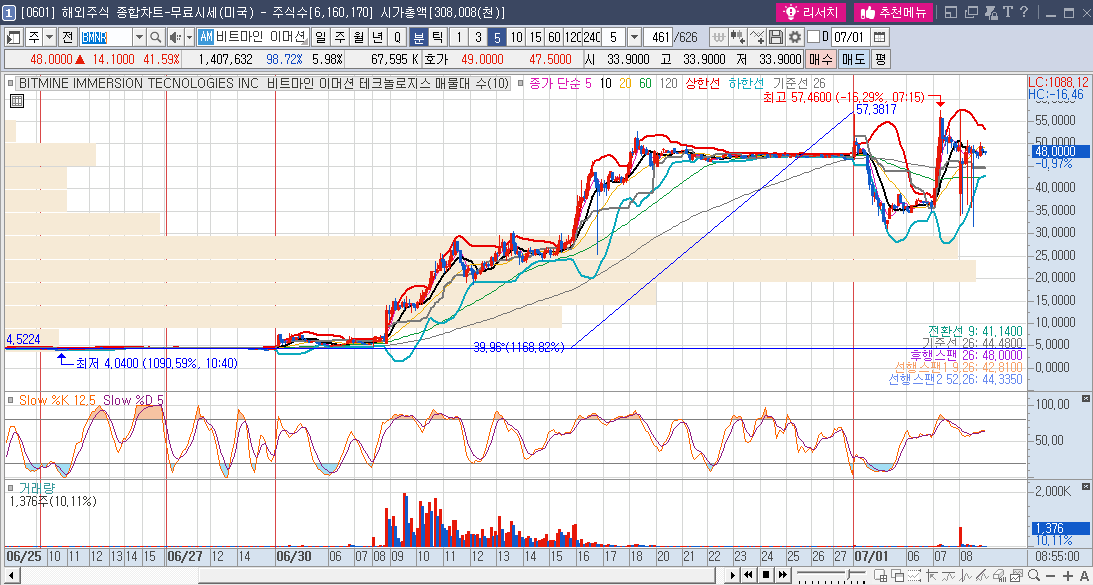Screen dimensions: 1093x585
Task: Click the 매도 sell button
Action: [853, 59]
